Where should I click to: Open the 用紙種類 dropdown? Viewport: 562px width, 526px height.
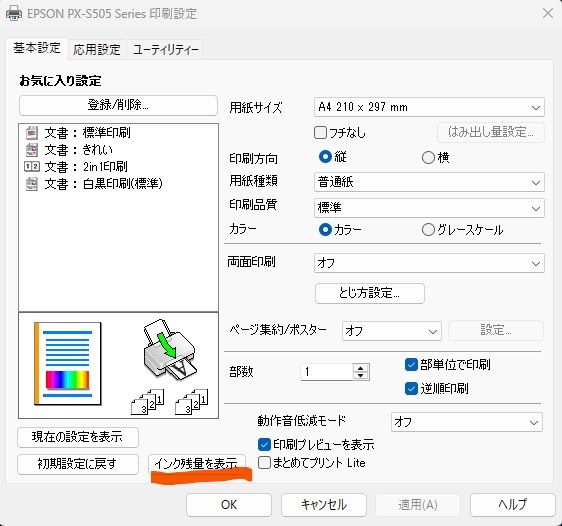429,182
